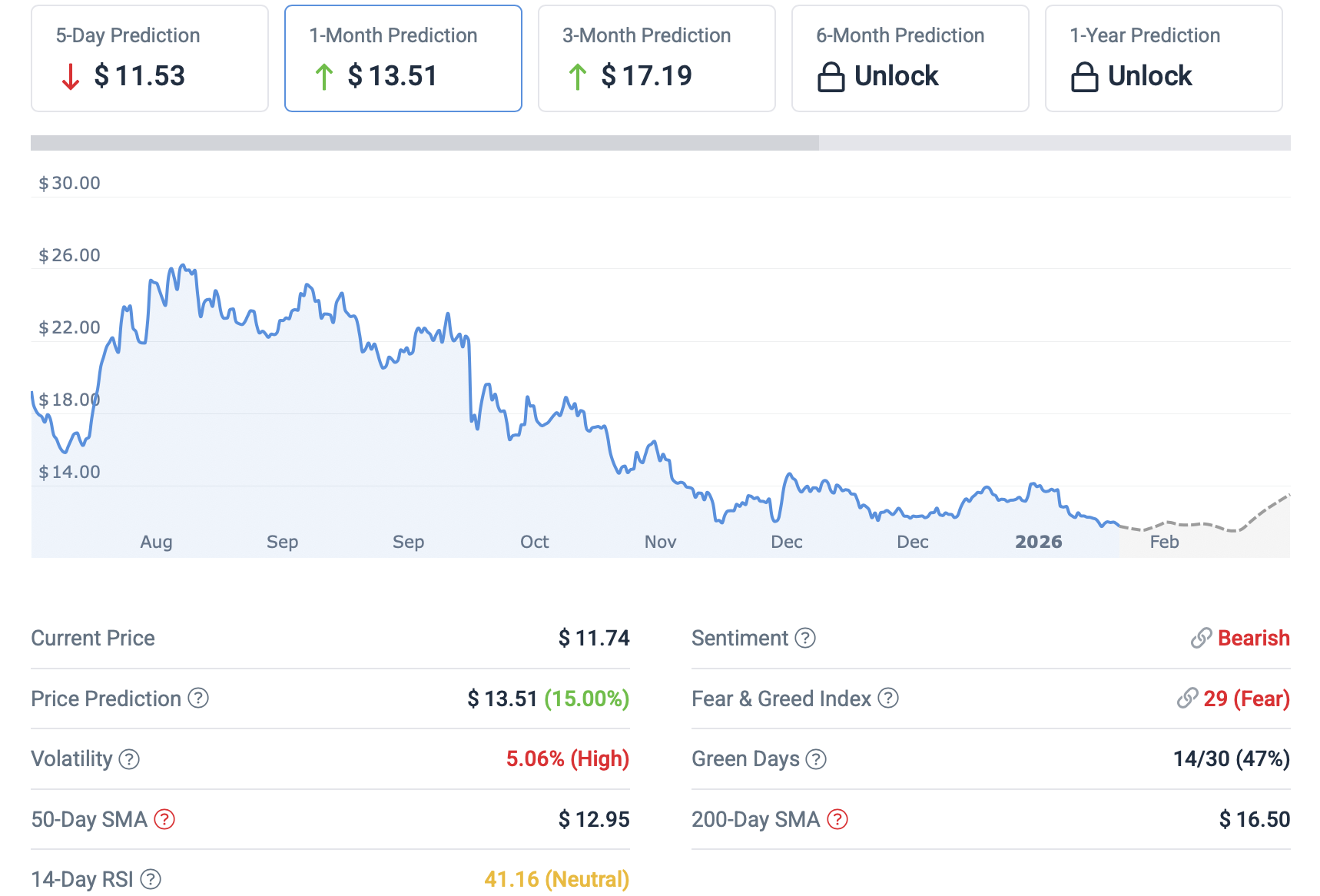The image size is (1320, 896).
Task: Click help icon beside Volatility
Action: click(129, 759)
